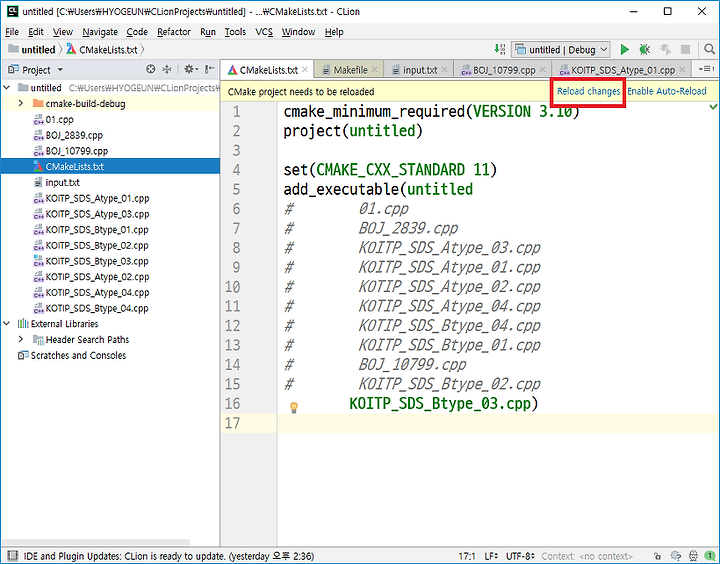This screenshot has height=564, width=720.
Task: Collapse all with the Project panel icon
Action: 167,69
